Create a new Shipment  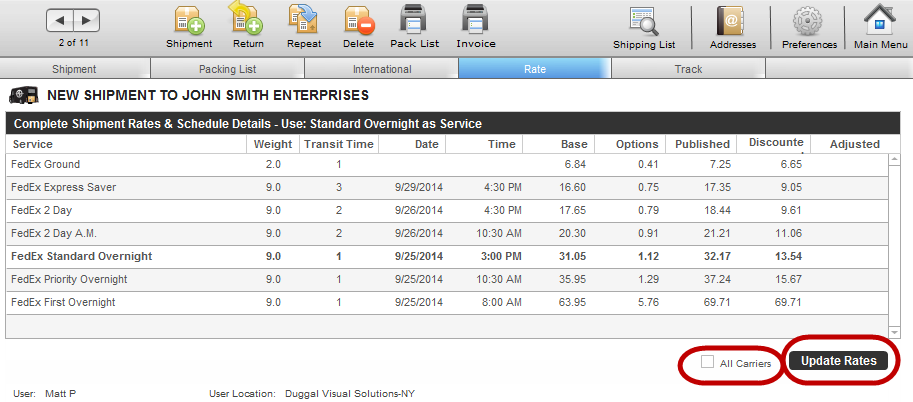189,26
